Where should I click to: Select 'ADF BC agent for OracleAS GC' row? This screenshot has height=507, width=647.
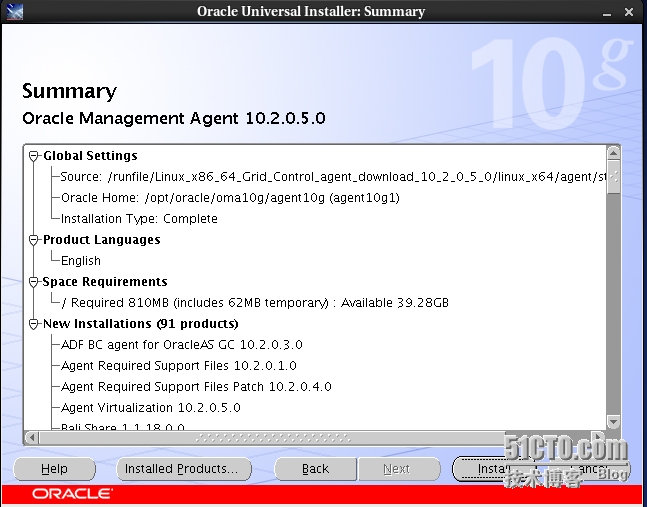click(182, 345)
